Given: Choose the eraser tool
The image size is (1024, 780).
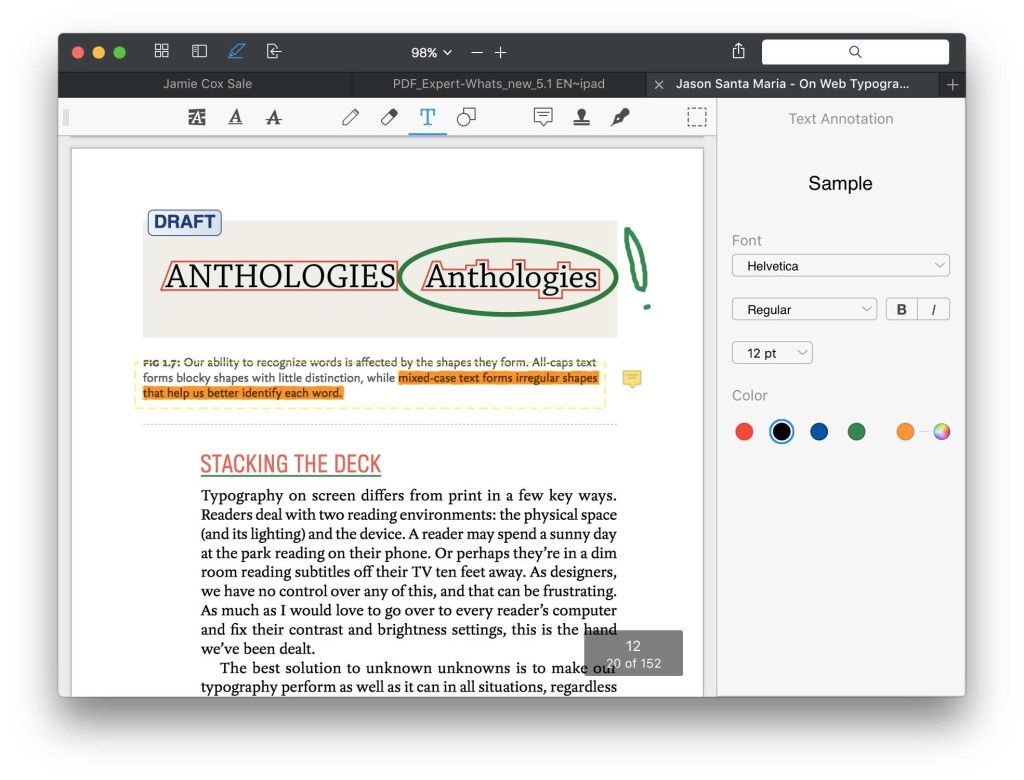Looking at the screenshot, I should click(389, 118).
